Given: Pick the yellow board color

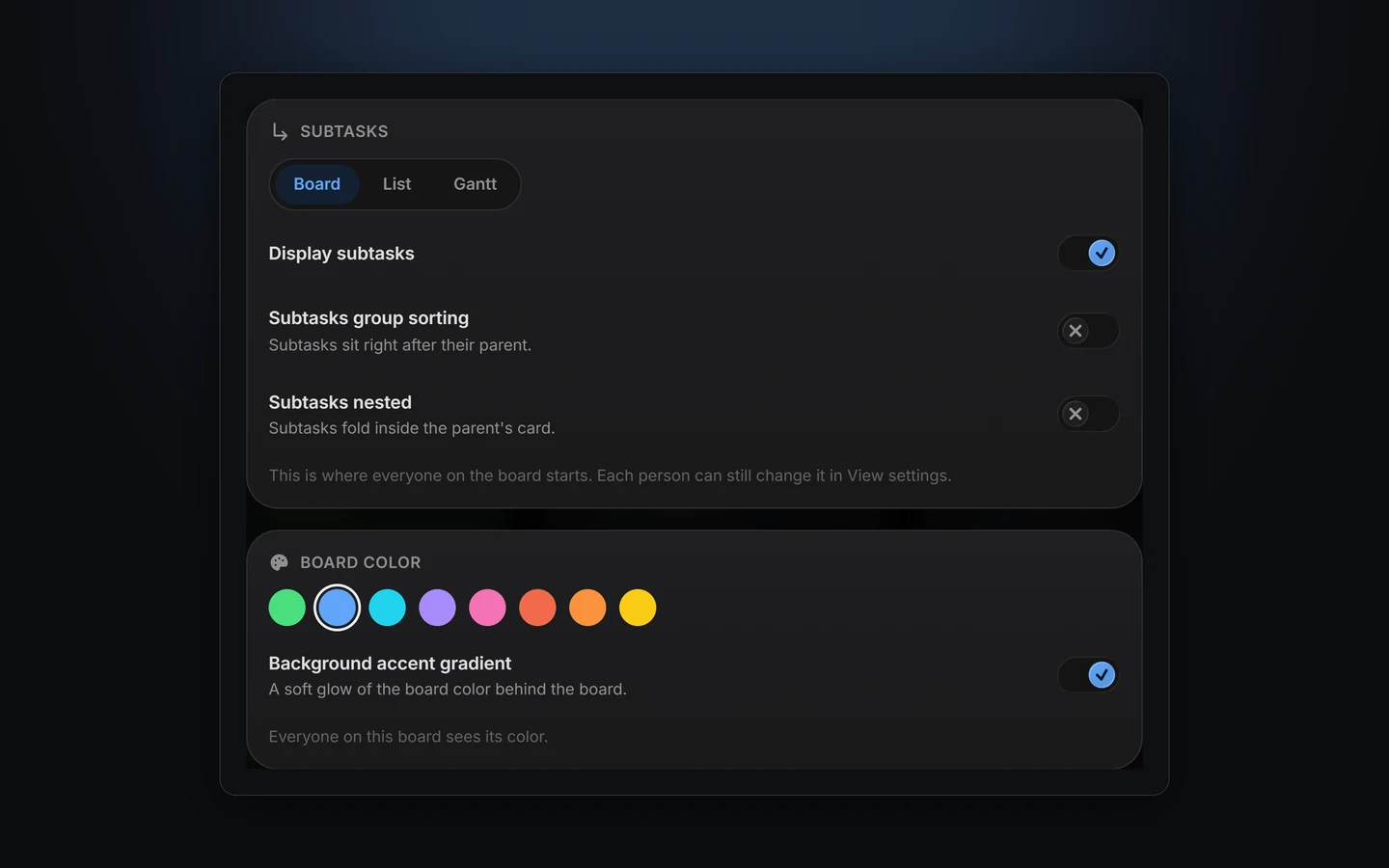Looking at the screenshot, I should coord(638,608).
